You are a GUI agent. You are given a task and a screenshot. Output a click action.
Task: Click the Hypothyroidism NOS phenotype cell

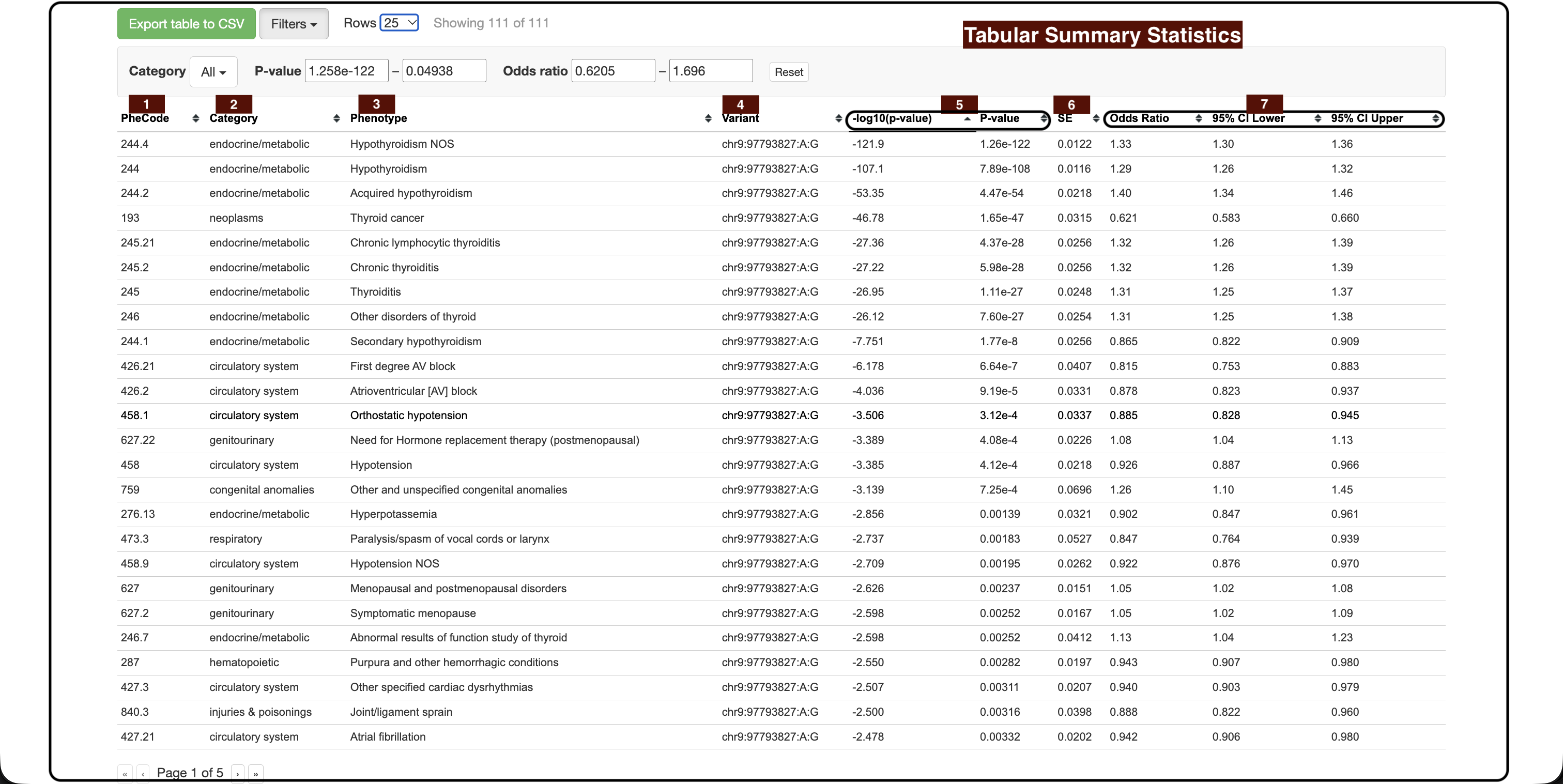pyautogui.click(x=402, y=144)
